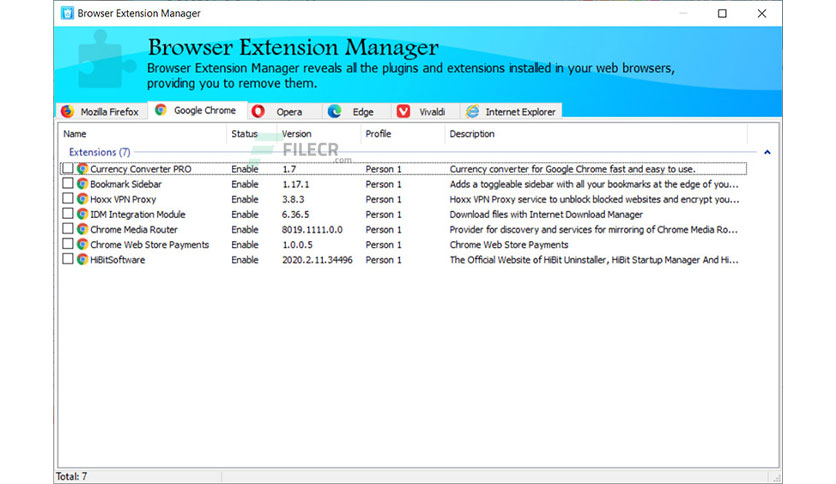836x484 pixels.
Task: Tick the Hoxx VPN Proxy checkbox
Action: pyautogui.click(x=68, y=198)
